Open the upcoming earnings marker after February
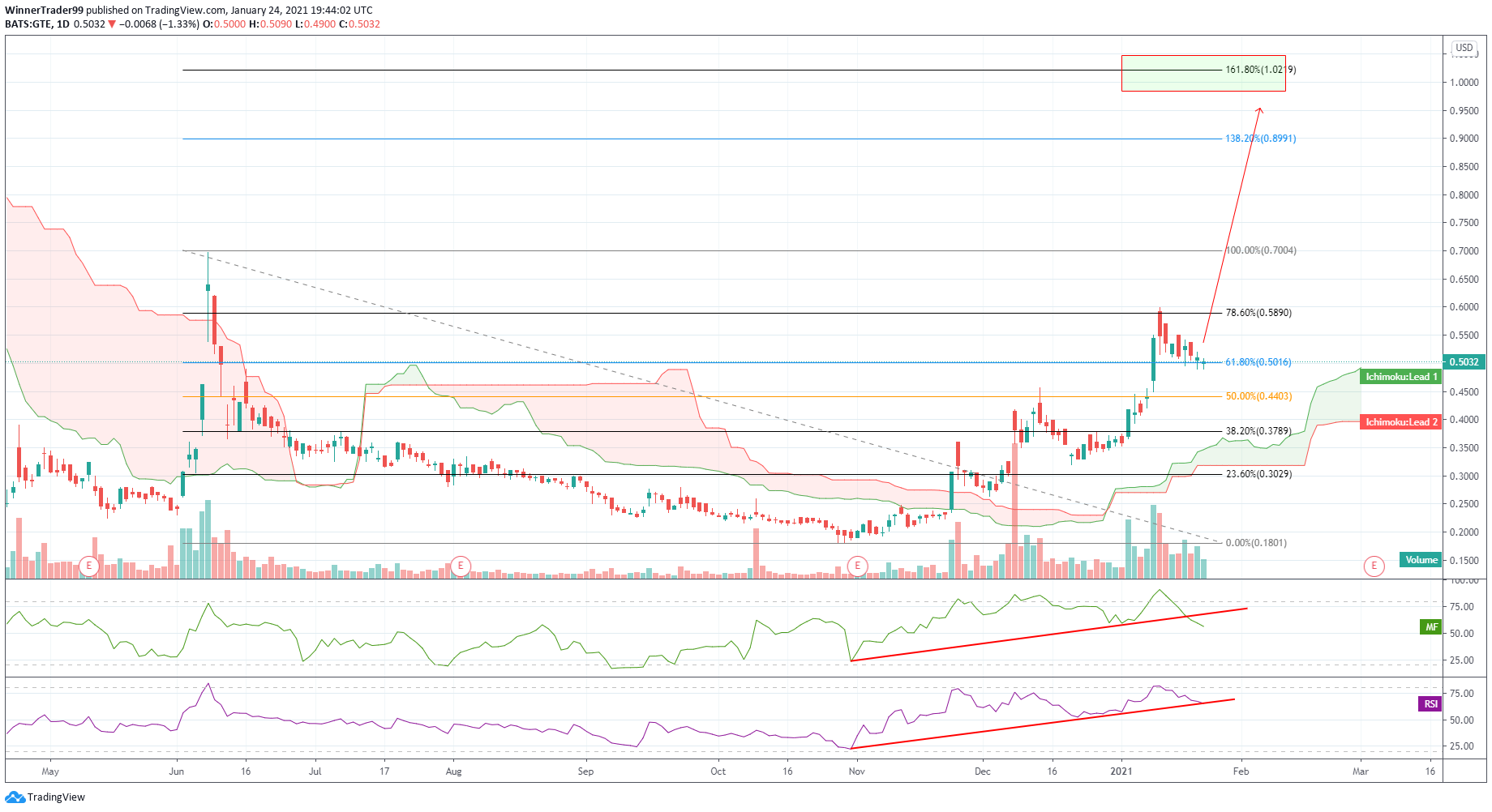 [1374, 566]
